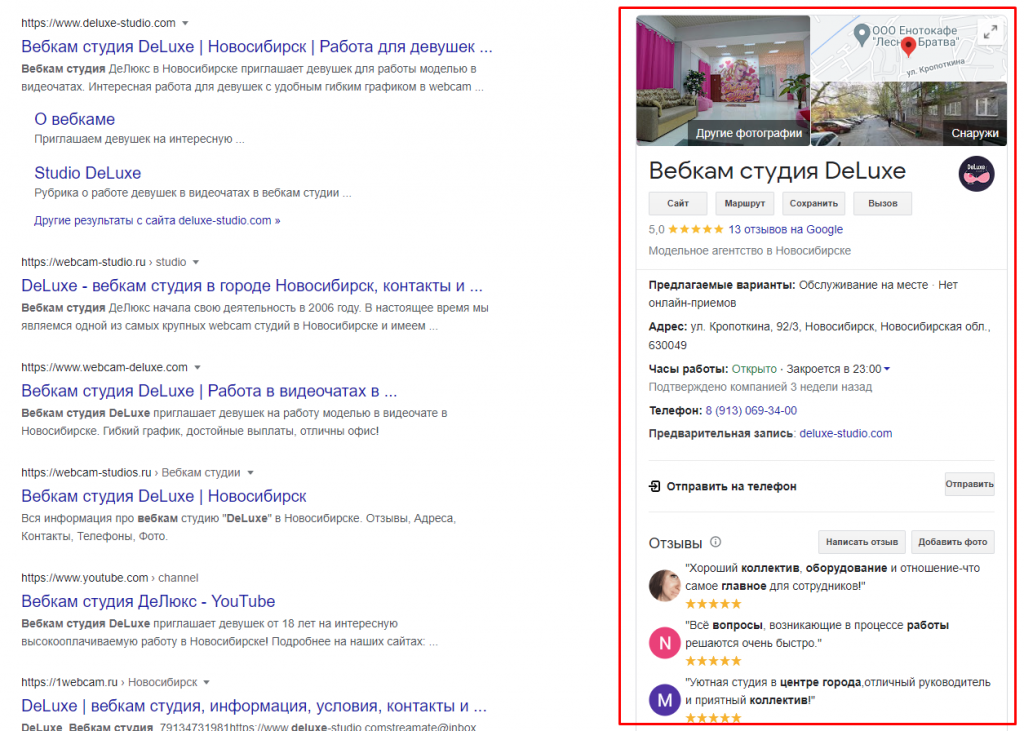
Task: Open dropdown arrow next to webcam-studio.ru URL
Action: click(195, 262)
